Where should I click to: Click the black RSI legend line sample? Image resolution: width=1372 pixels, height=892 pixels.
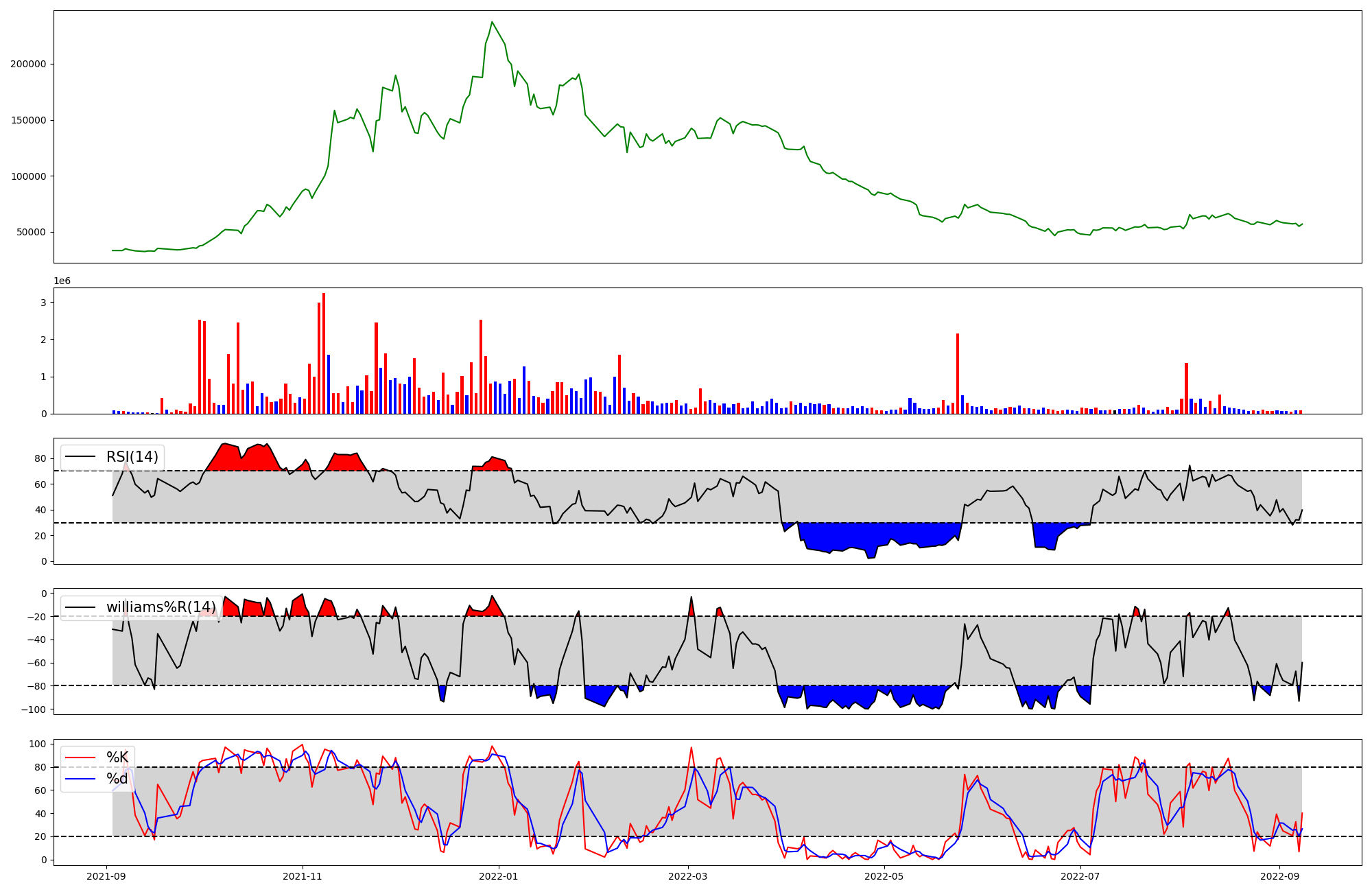[x=80, y=457]
